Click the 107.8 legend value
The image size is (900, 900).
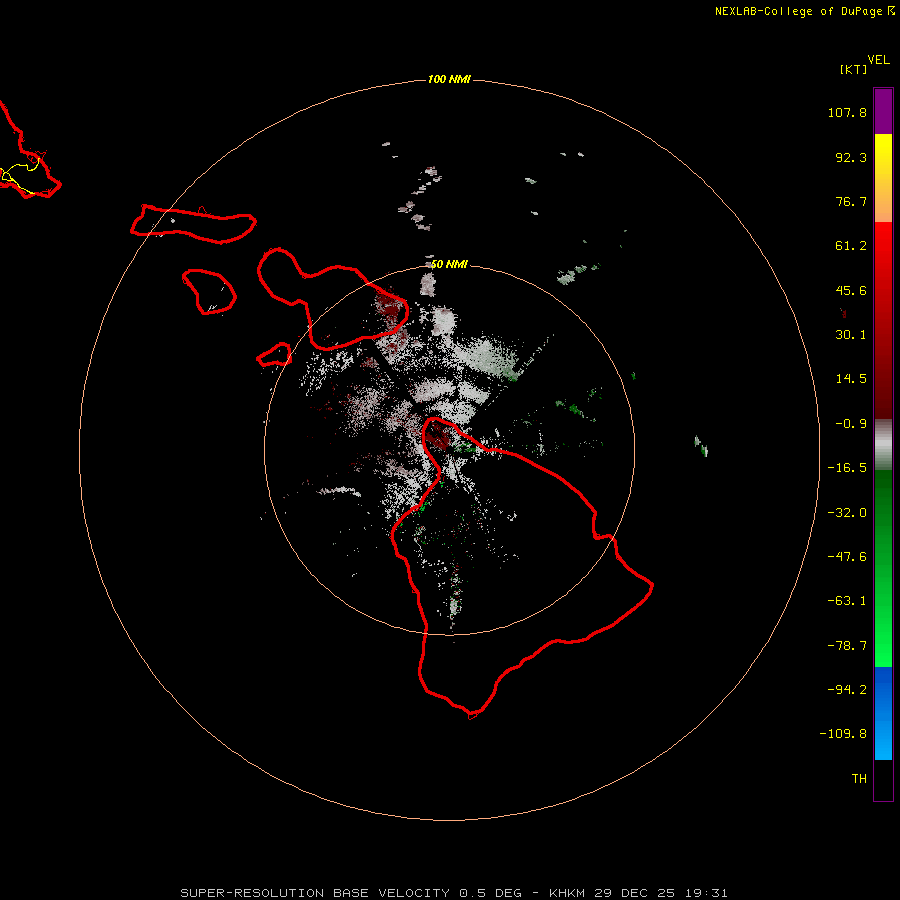tap(847, 112)
